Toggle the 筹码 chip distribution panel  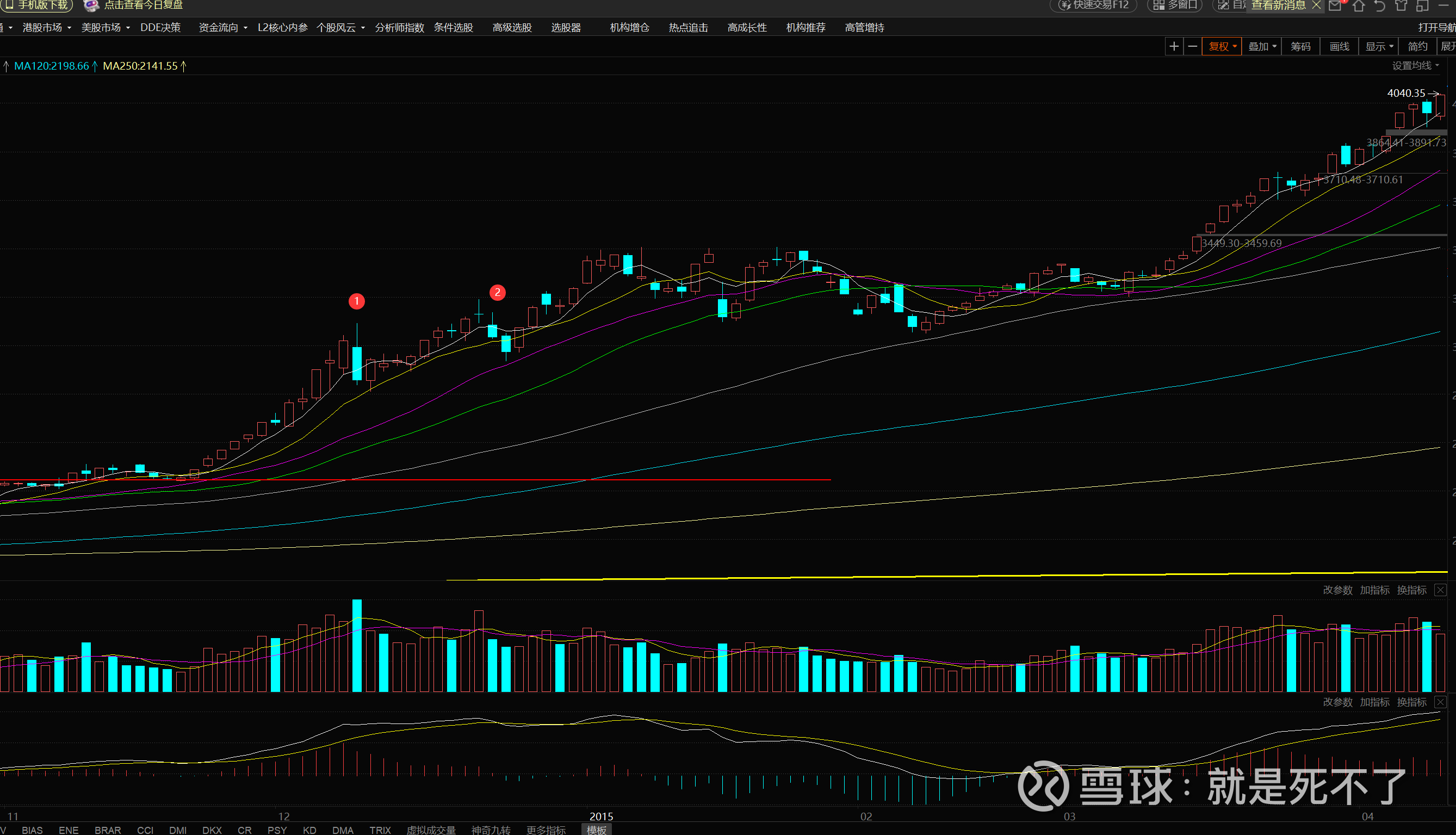click(1300, 46)
